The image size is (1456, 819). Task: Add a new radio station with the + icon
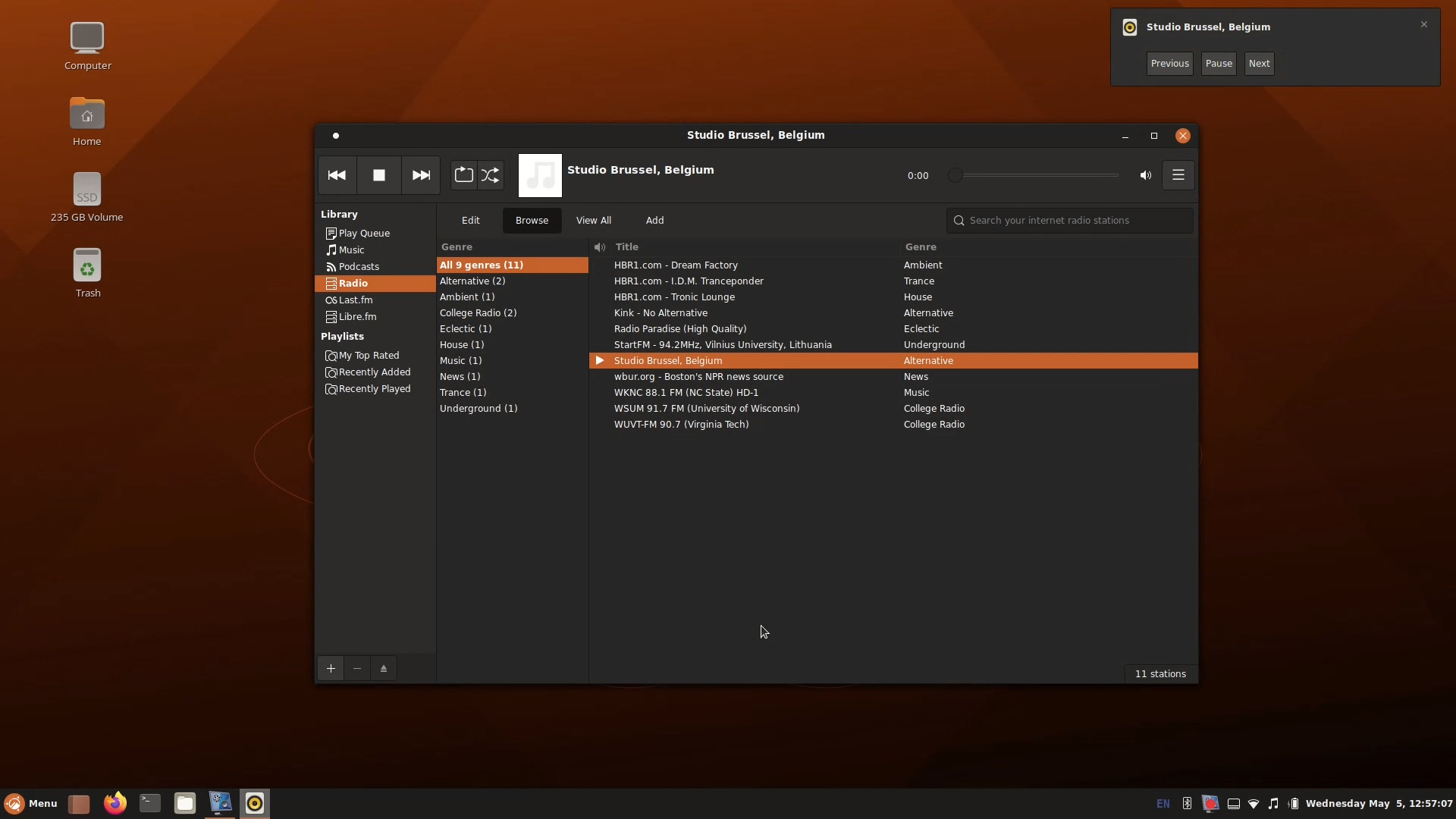pyautogui.click(x=330, y=668)
